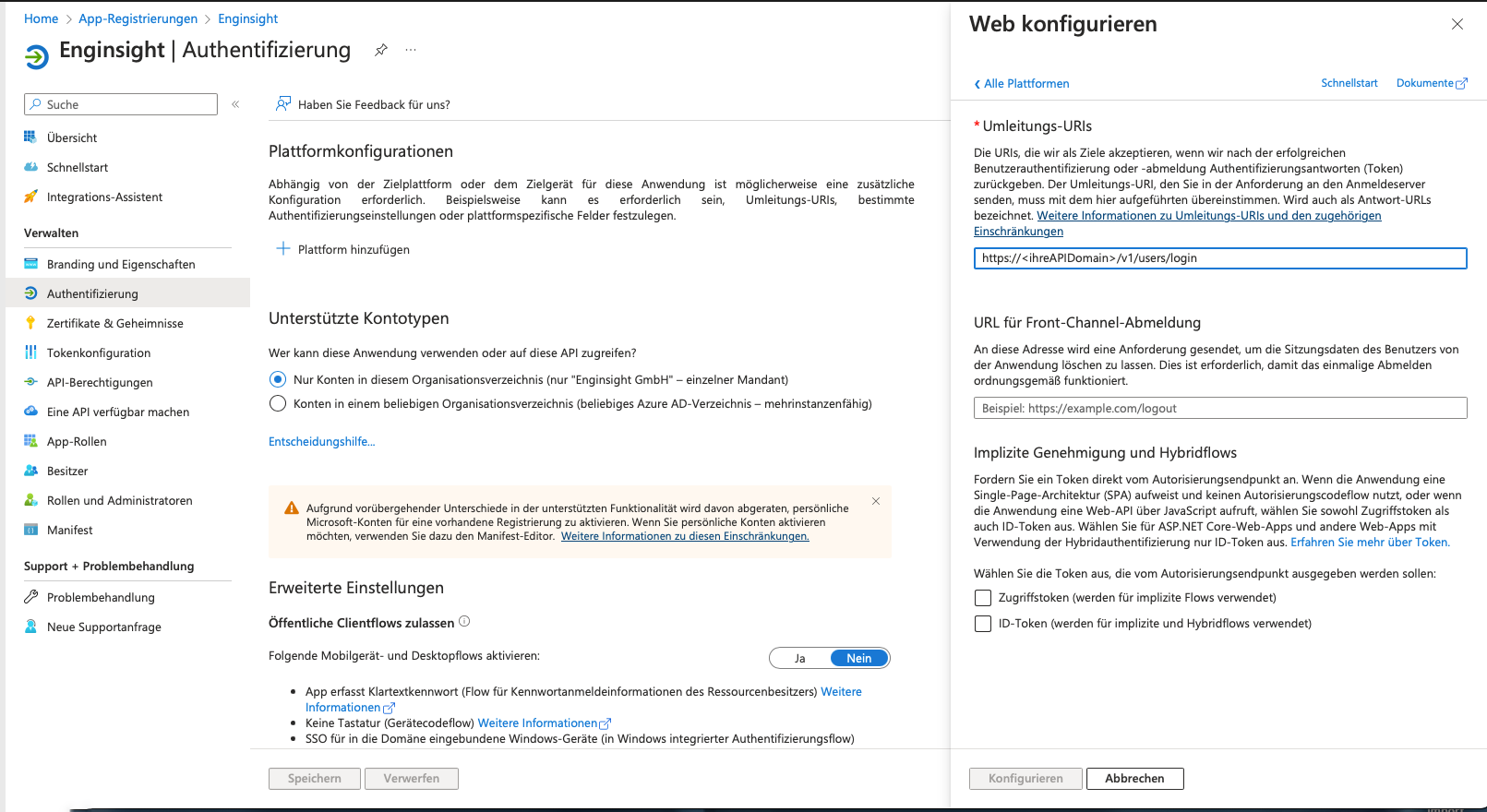Click the Plattform hinzufügen plus icon
This screenshot has height=812, width=1487.
283,249
